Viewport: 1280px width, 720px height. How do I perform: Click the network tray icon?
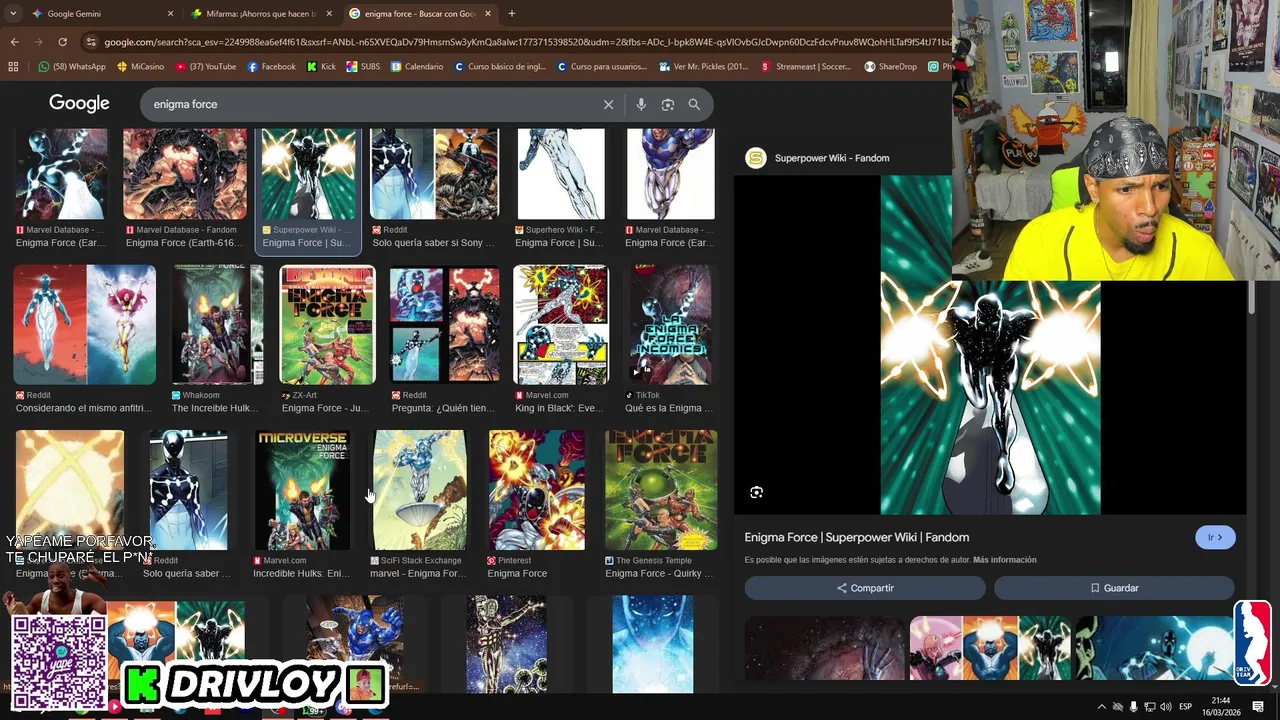(1150, 707)
